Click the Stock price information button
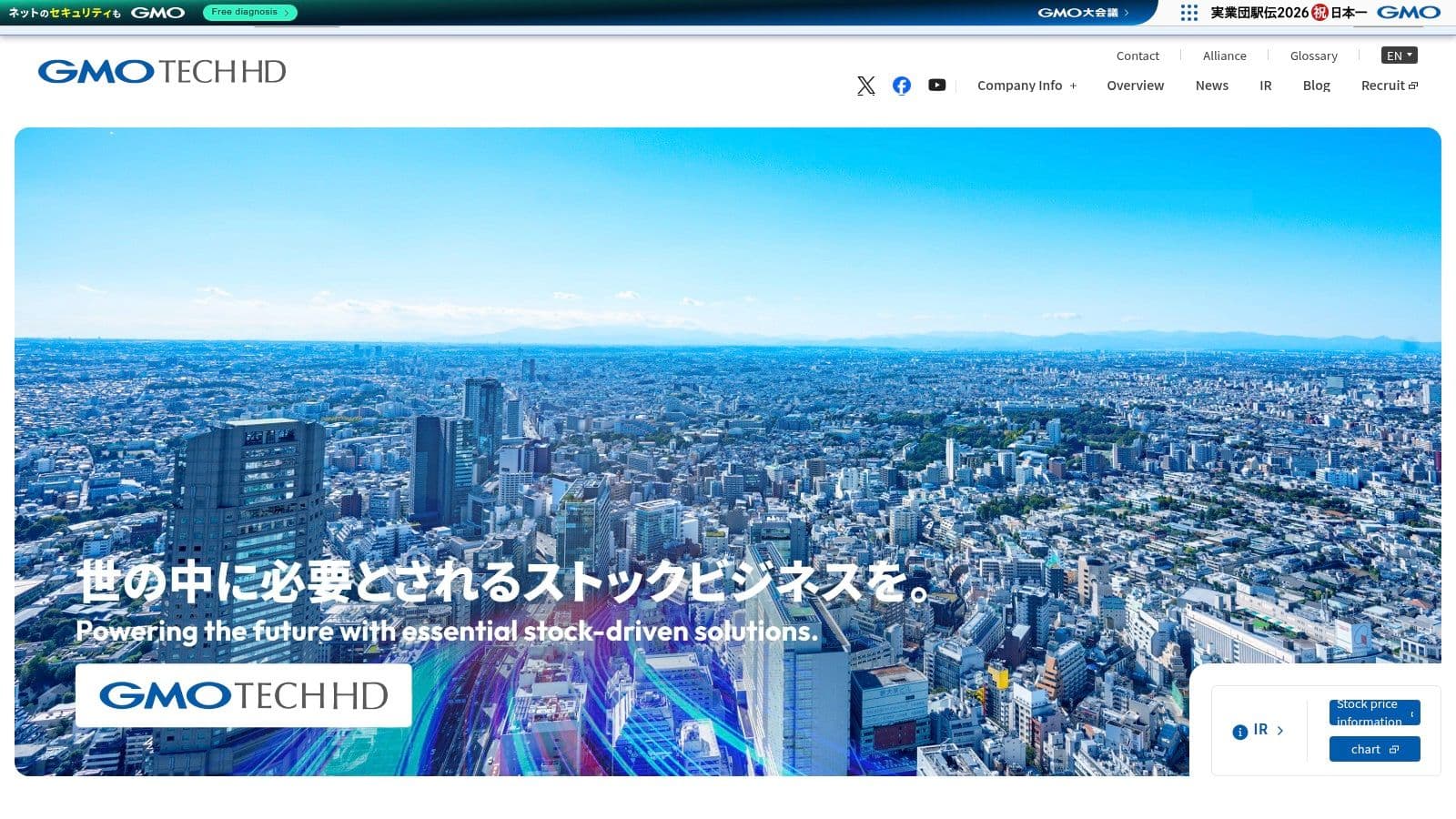This screenshot has height=819, width=1456. click(1374, 713)
